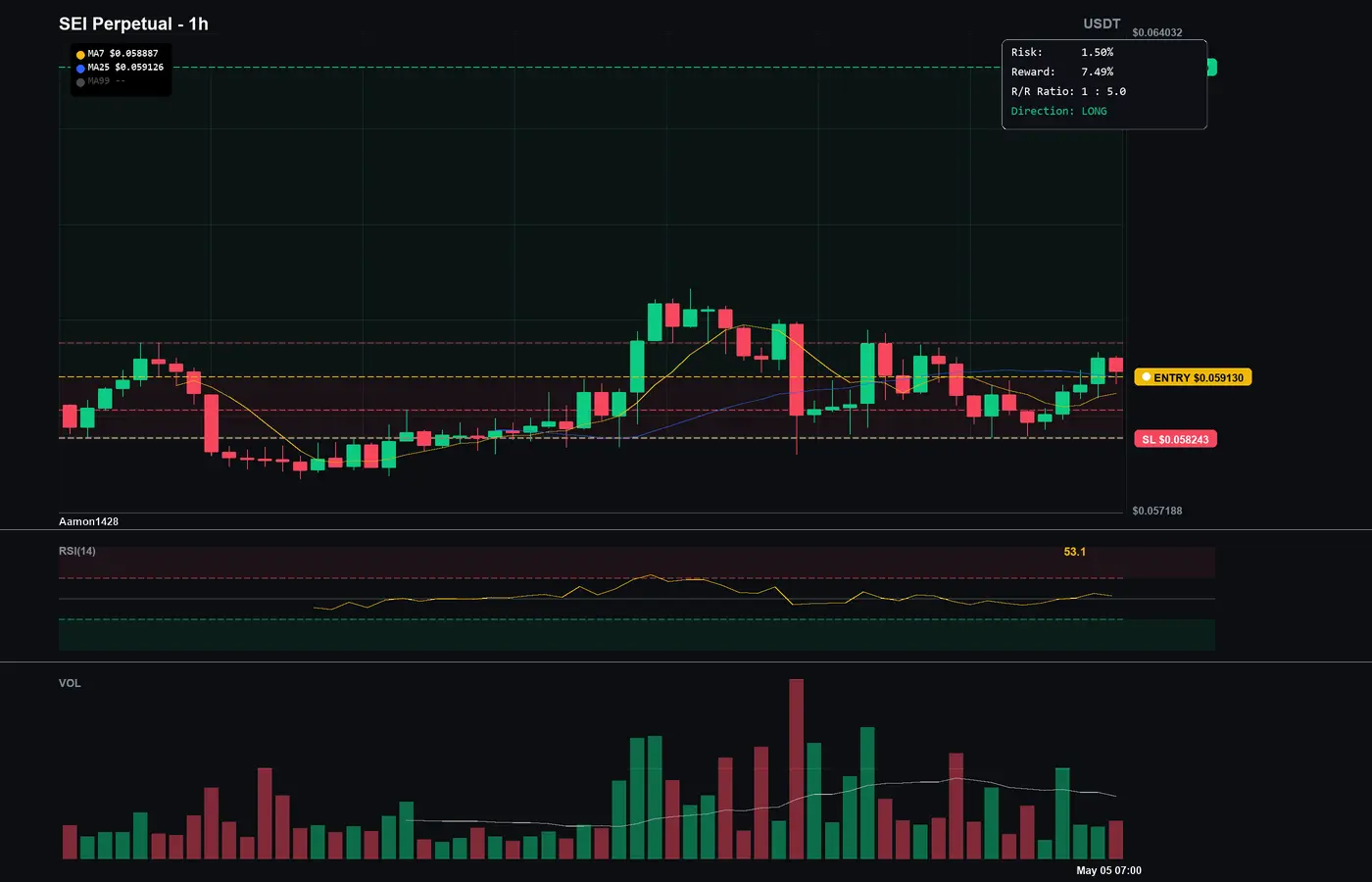Image resolution: width=1372 pixels, height=882 pixels.
Task: Click the RSI(14) indicator label
Action: pyautogui.click(x=77, y=551)
